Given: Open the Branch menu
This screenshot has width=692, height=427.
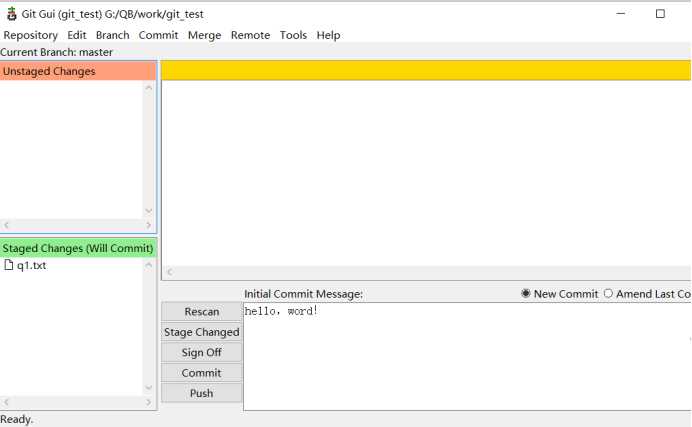Looking at the screenshot, I should pyautogui.click(x=113, y=35).
